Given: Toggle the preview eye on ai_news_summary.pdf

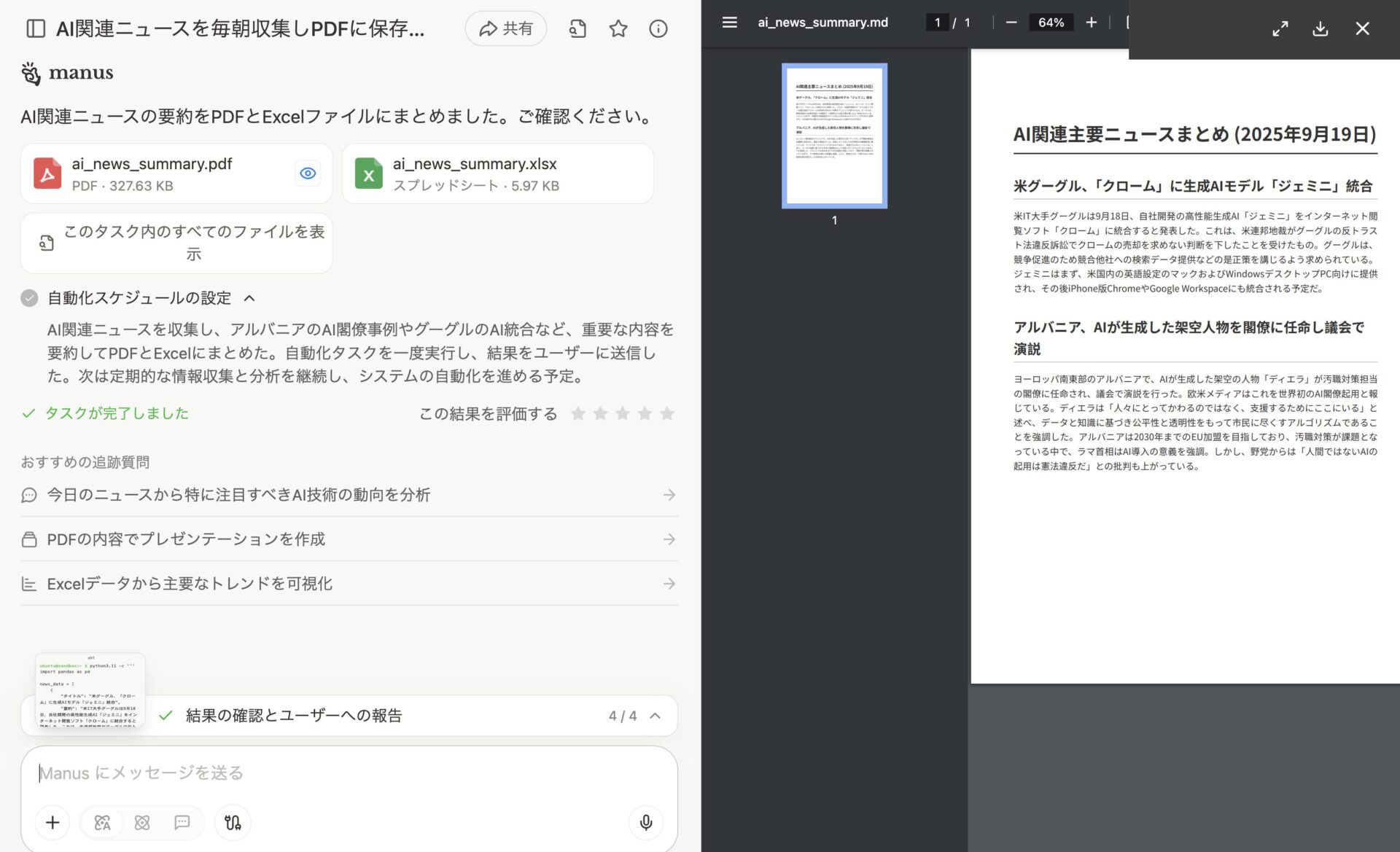Looking at the screenshot, I should pos(307,173).
